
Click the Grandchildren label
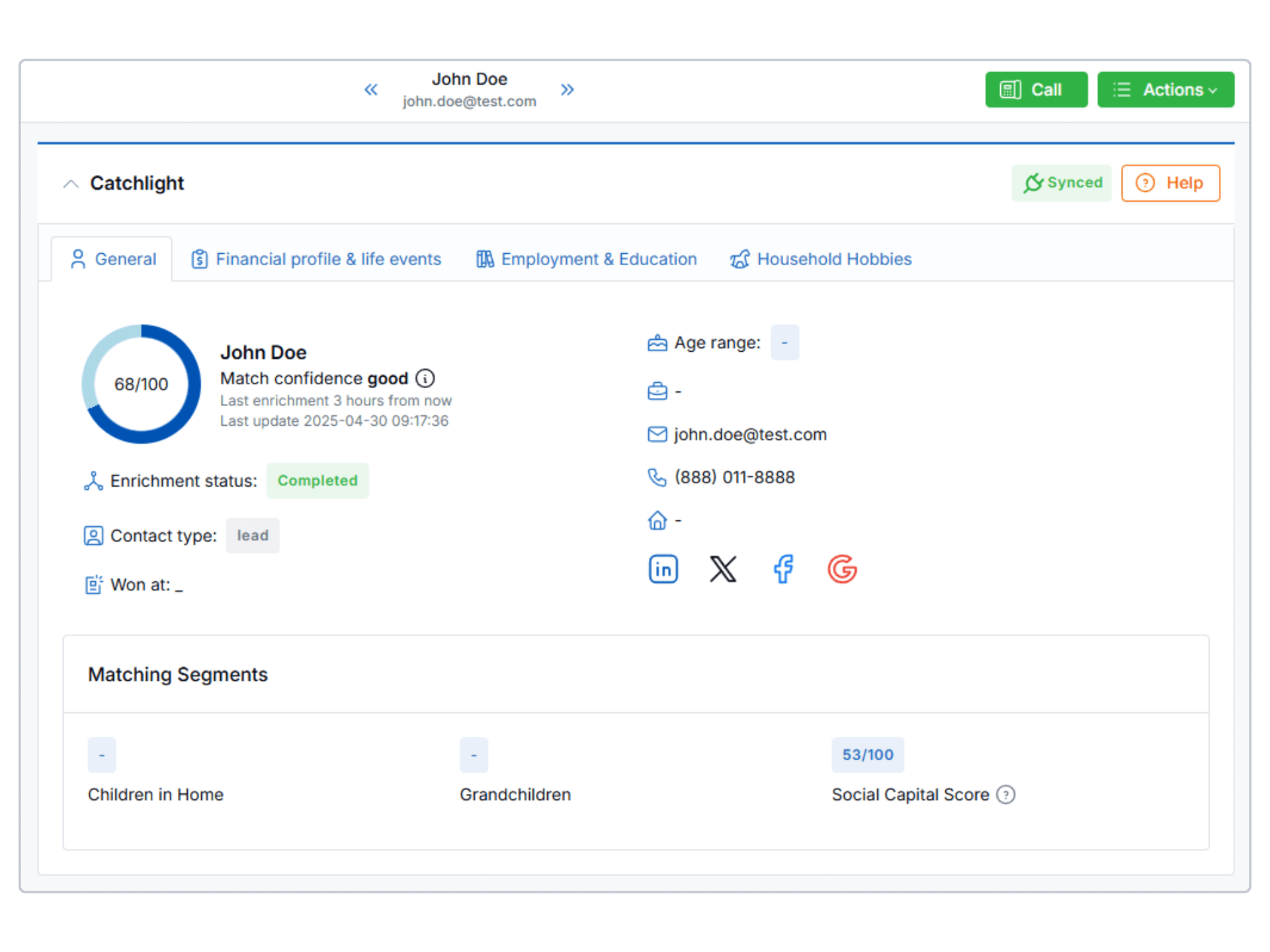pyautogui.click(x=515, y=794)
